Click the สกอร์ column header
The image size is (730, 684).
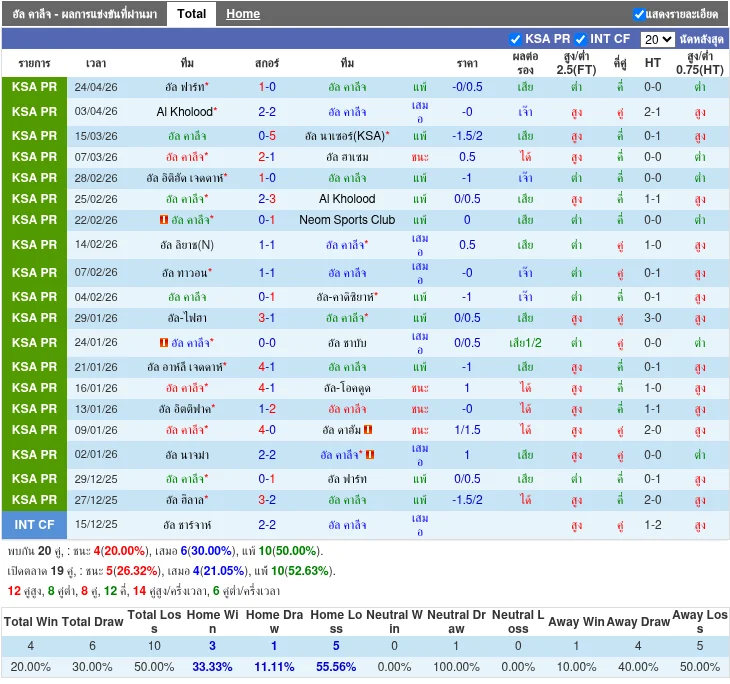click(x=267, y=63)
